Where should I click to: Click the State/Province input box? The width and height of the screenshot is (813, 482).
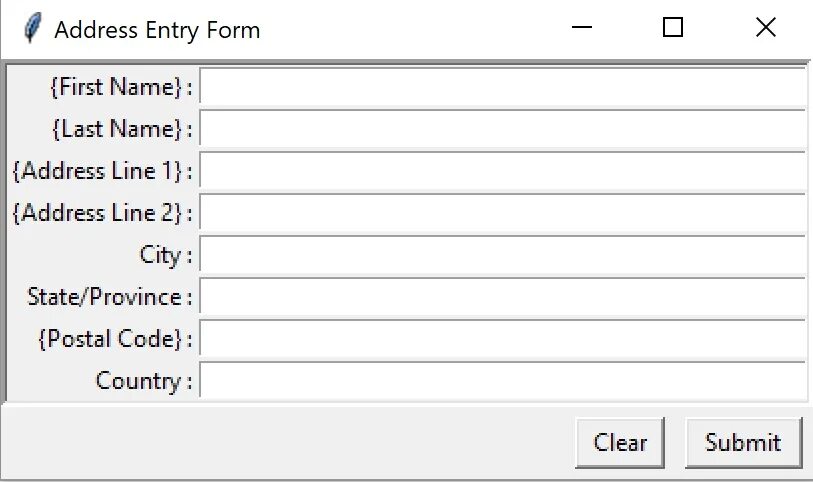pyautogui.click(x=503, y=296)
